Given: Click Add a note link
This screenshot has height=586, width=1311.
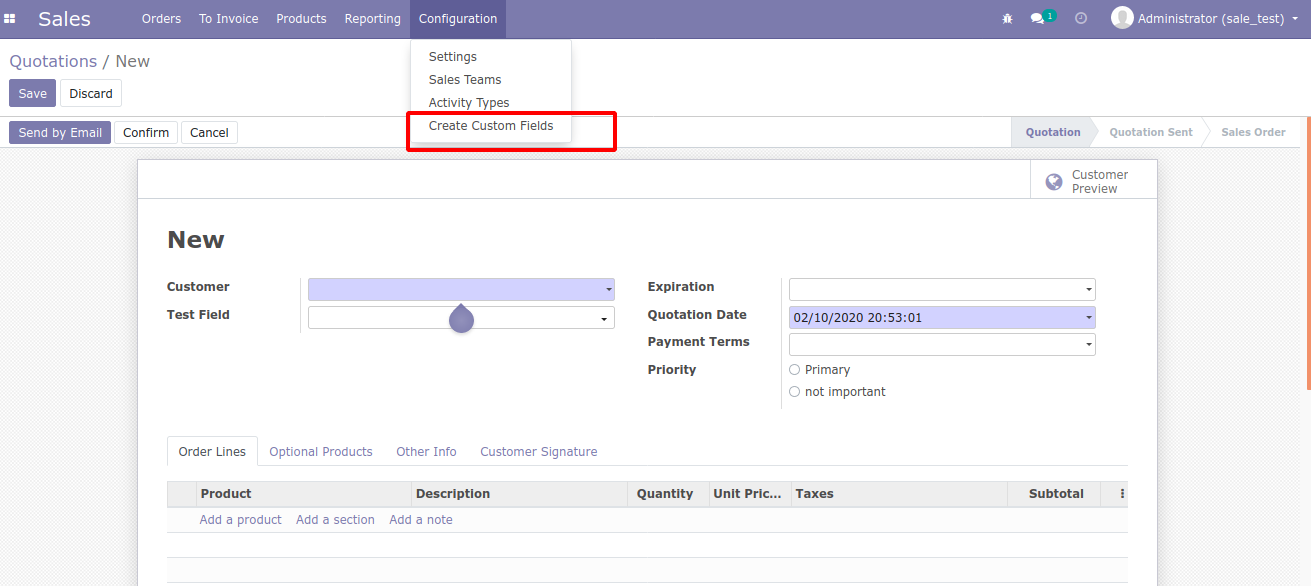Looking at the screenshot, I should click(421, 520).
